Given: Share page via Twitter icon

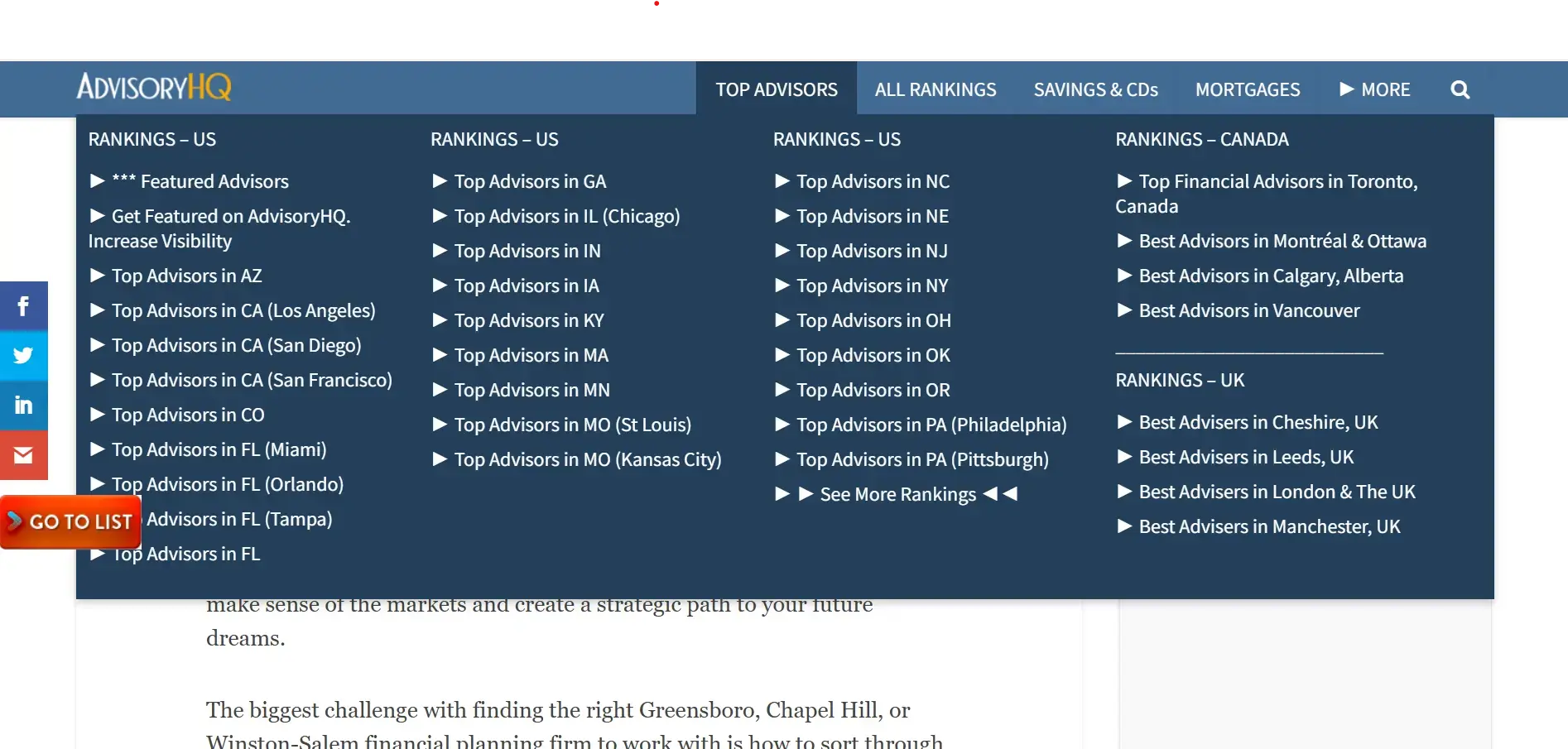Looking at the screenshot, I should point(23,356).
